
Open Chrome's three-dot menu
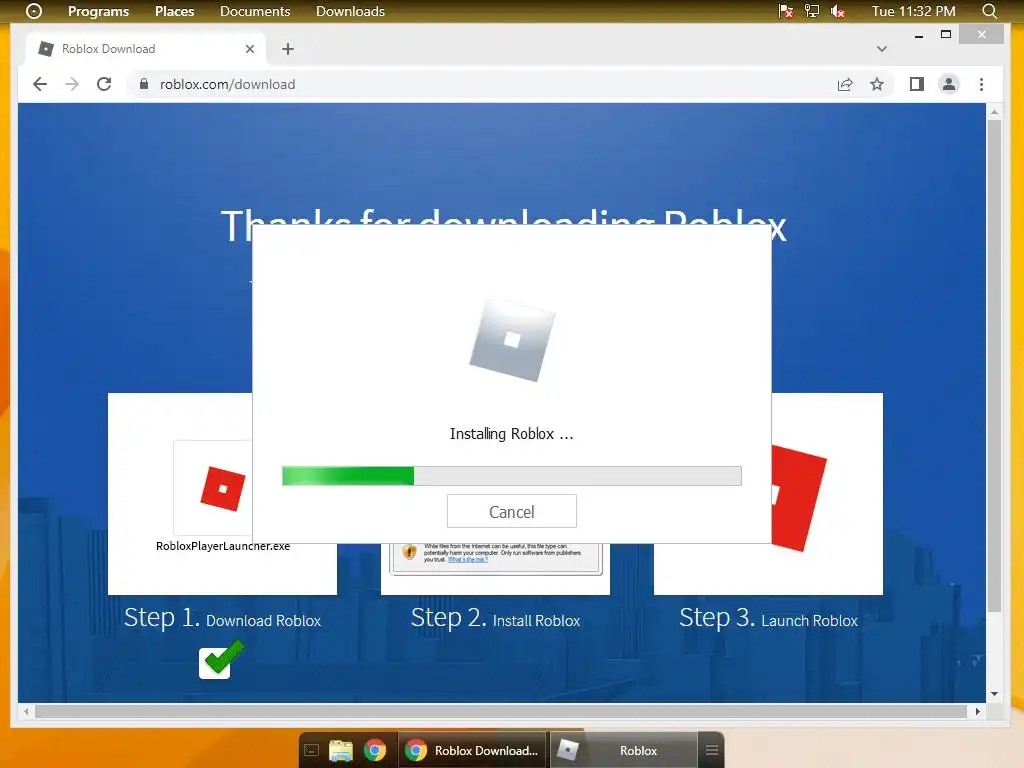982,84
